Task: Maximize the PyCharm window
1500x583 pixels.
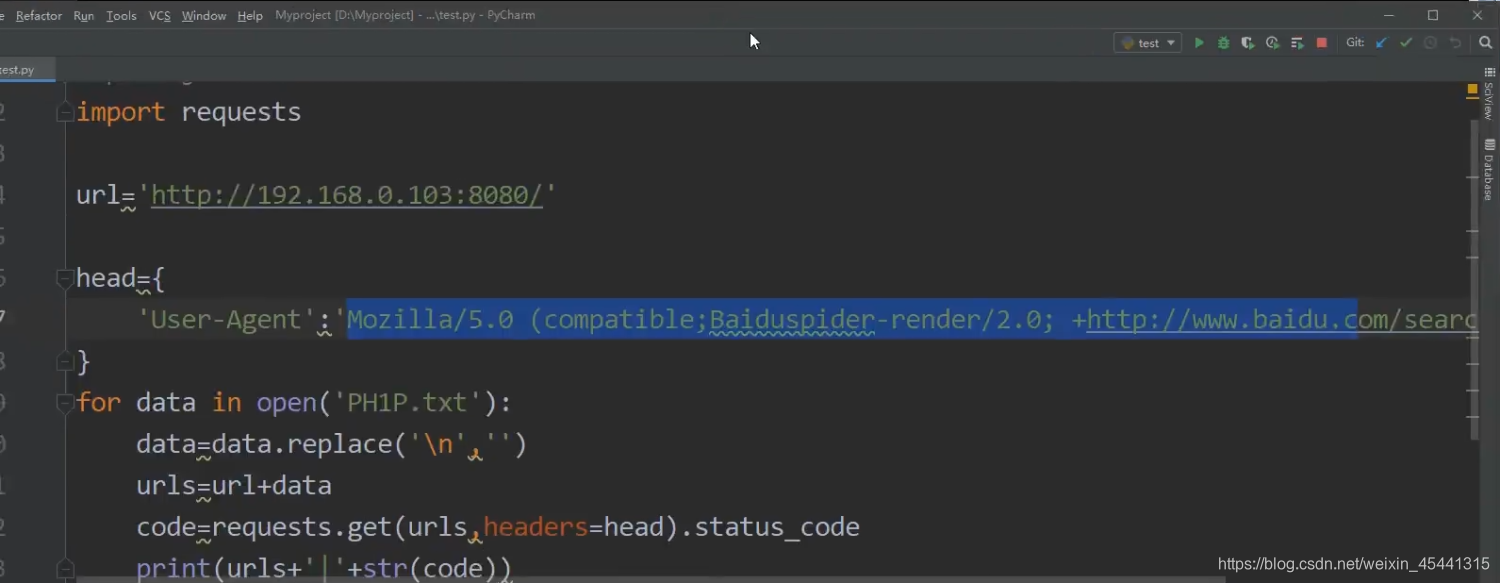Action: pos(1433,15)
